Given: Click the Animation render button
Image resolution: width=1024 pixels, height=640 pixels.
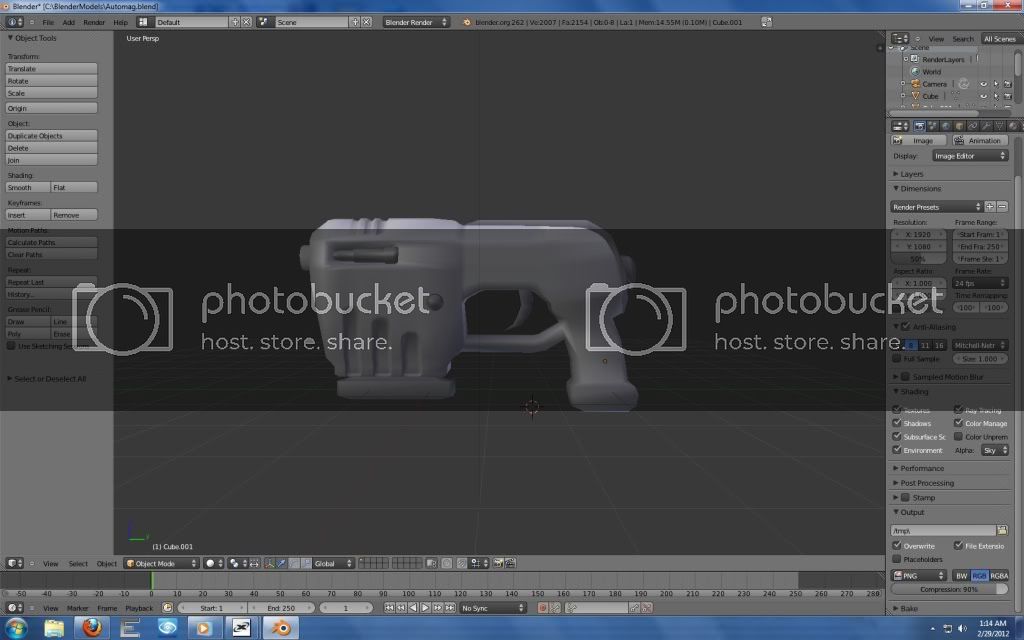Looking at the screenshot, I should coord(979,141).
